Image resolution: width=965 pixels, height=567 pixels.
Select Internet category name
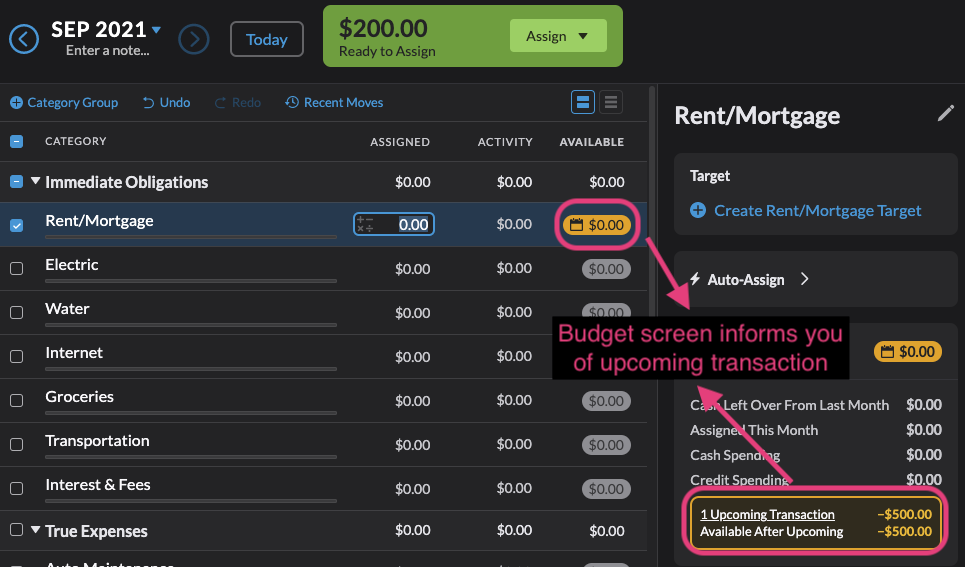(74, 353)
